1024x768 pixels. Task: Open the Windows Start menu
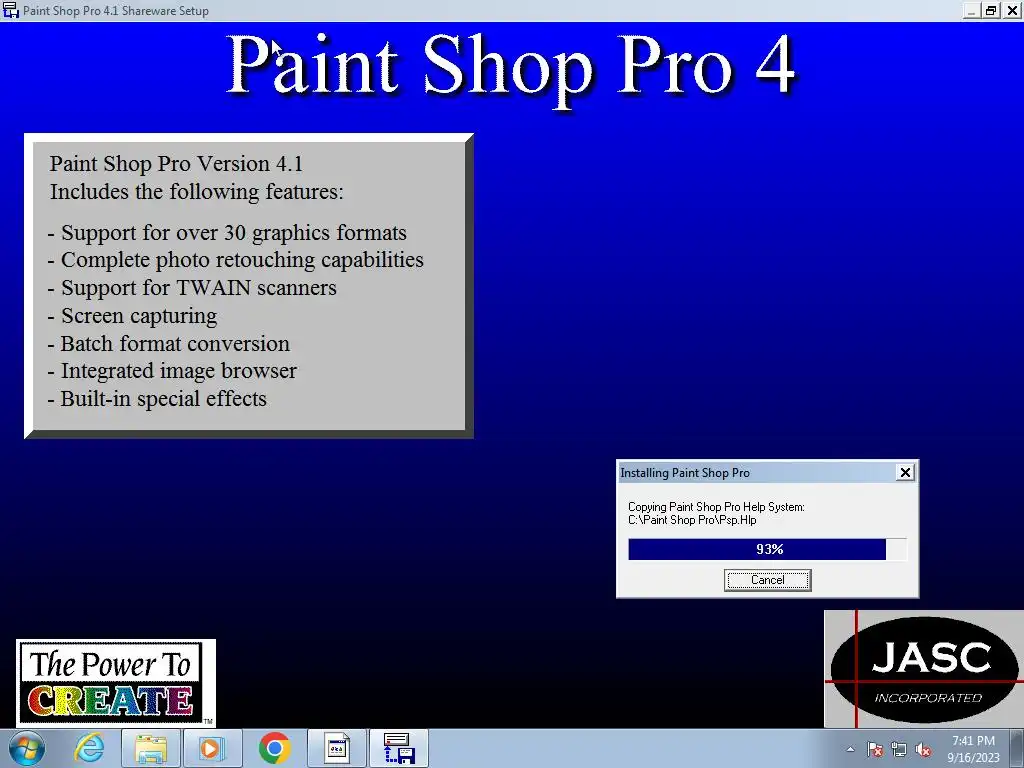point(26,748)
